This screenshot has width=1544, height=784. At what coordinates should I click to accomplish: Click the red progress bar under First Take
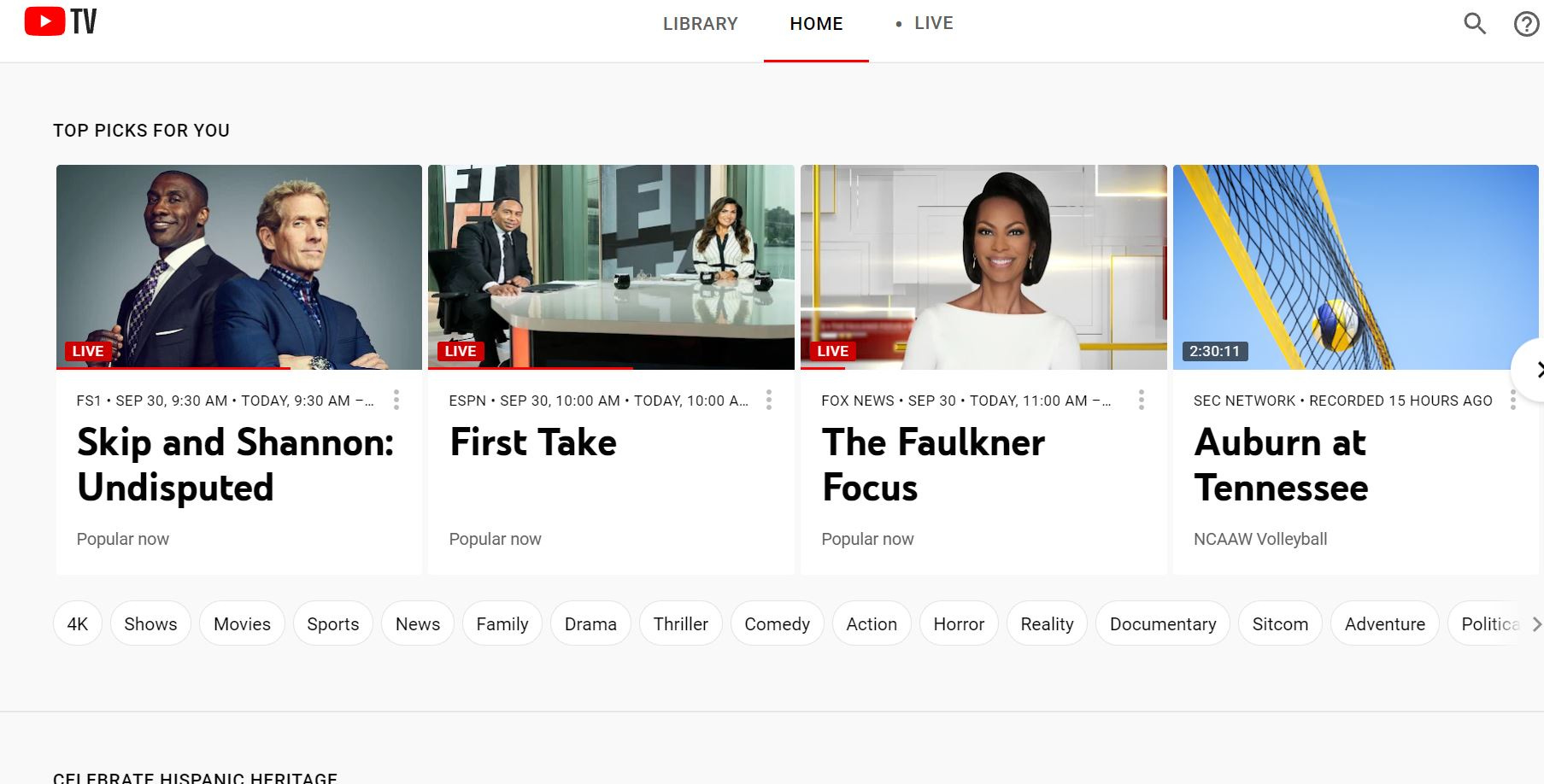coord(531,368)
